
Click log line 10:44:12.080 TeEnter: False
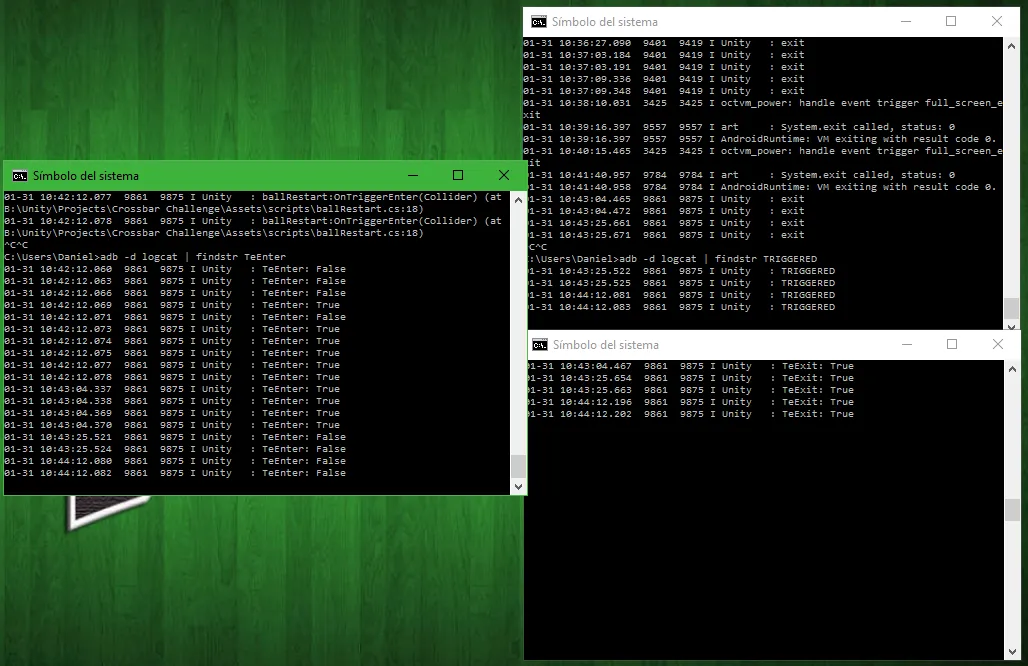[175, 461]
